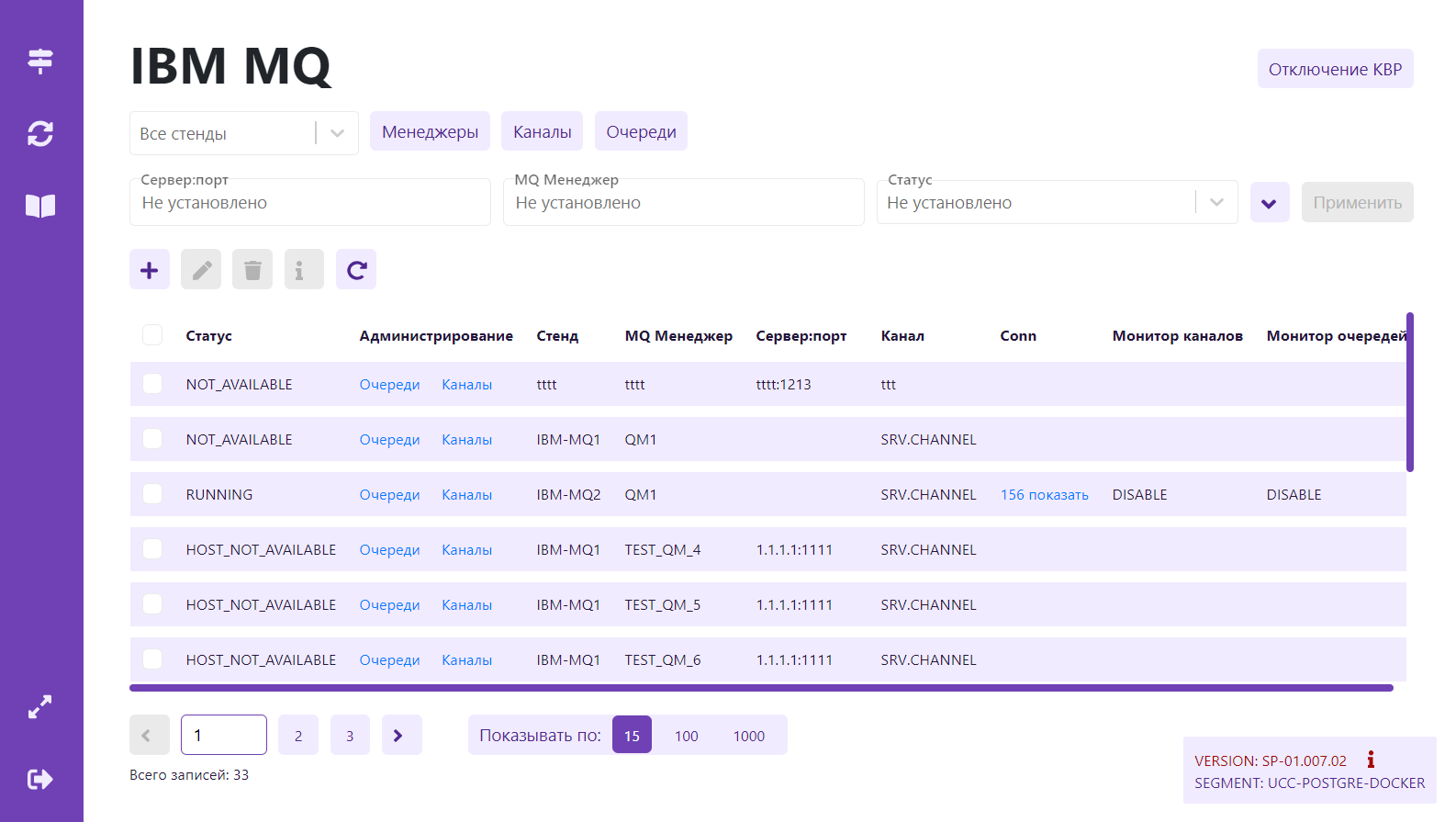The height and width of the screenshot is (822, 1456).
Task: Click the signpost icon in the sidebar
Action: [40, 61]
